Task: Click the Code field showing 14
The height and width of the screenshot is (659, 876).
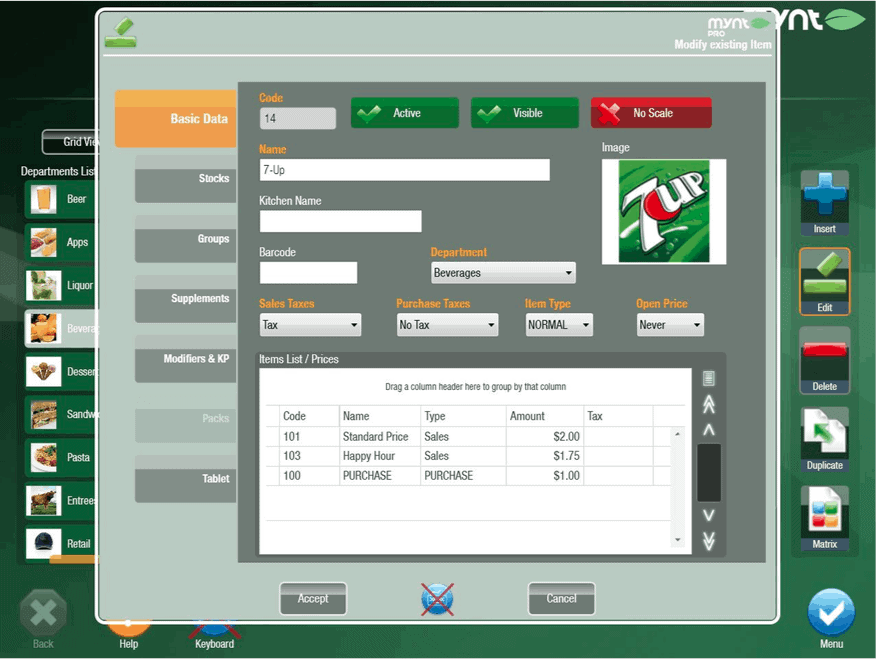Action: pyautogui.click(x=298, y=118)
